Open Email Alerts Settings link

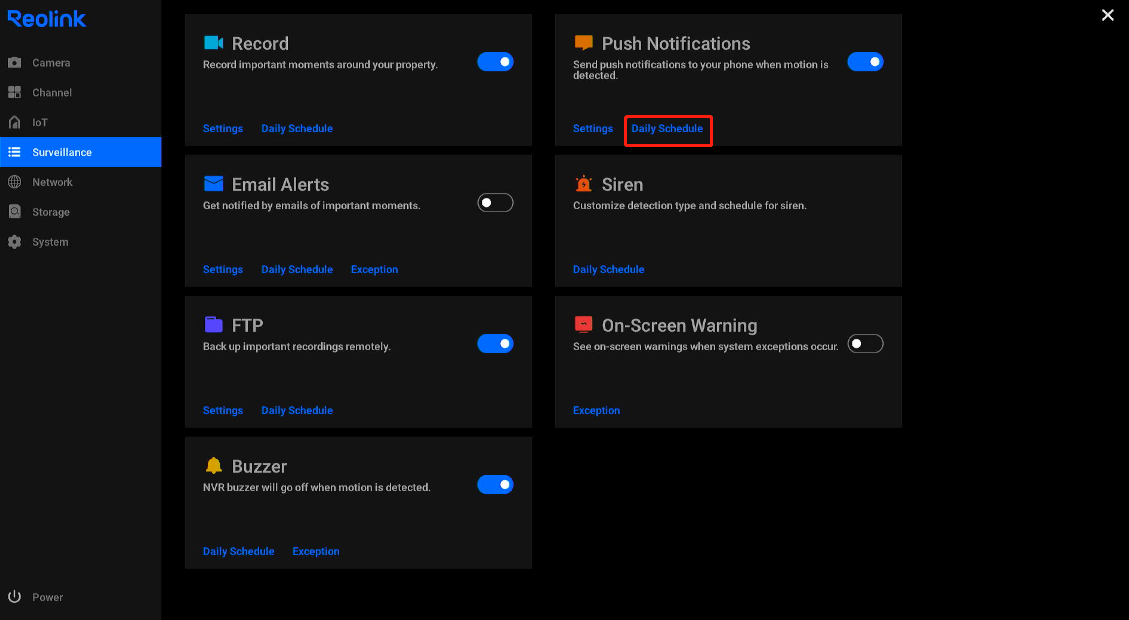point(222,269)
